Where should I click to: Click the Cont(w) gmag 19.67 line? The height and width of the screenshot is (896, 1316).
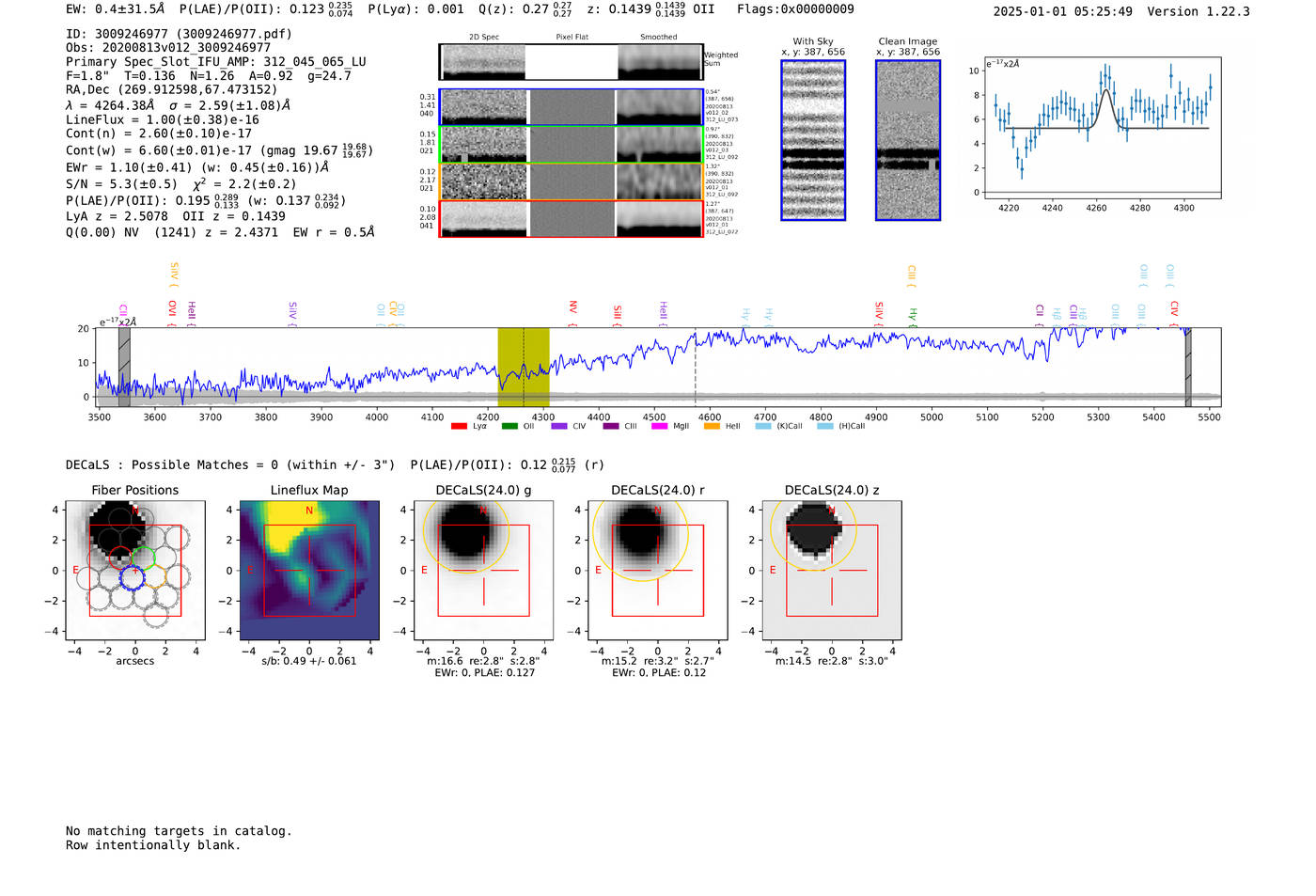click(x=220, y=149)
